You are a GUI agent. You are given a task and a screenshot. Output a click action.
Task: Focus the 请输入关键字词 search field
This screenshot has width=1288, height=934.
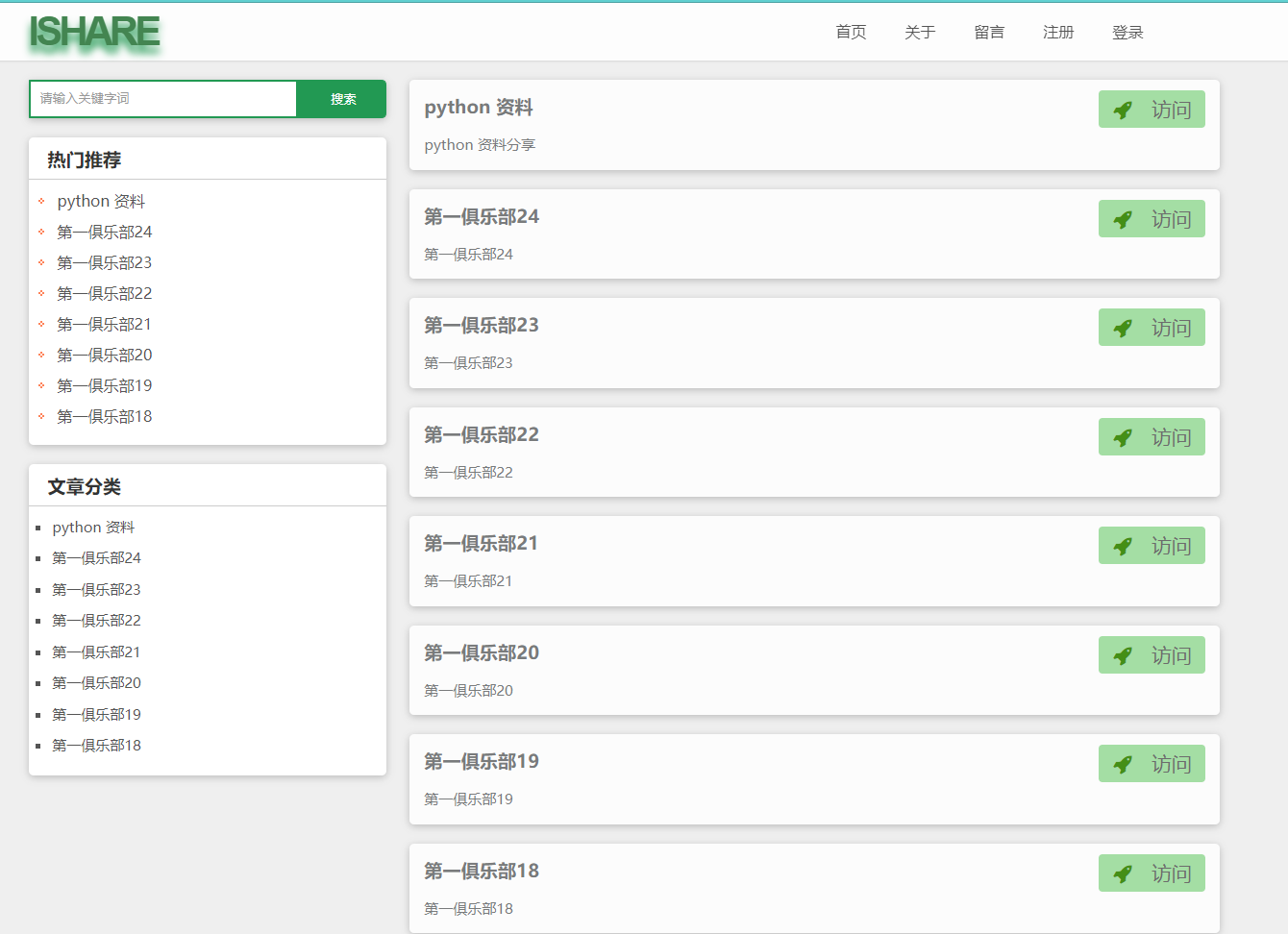[163, 99]
